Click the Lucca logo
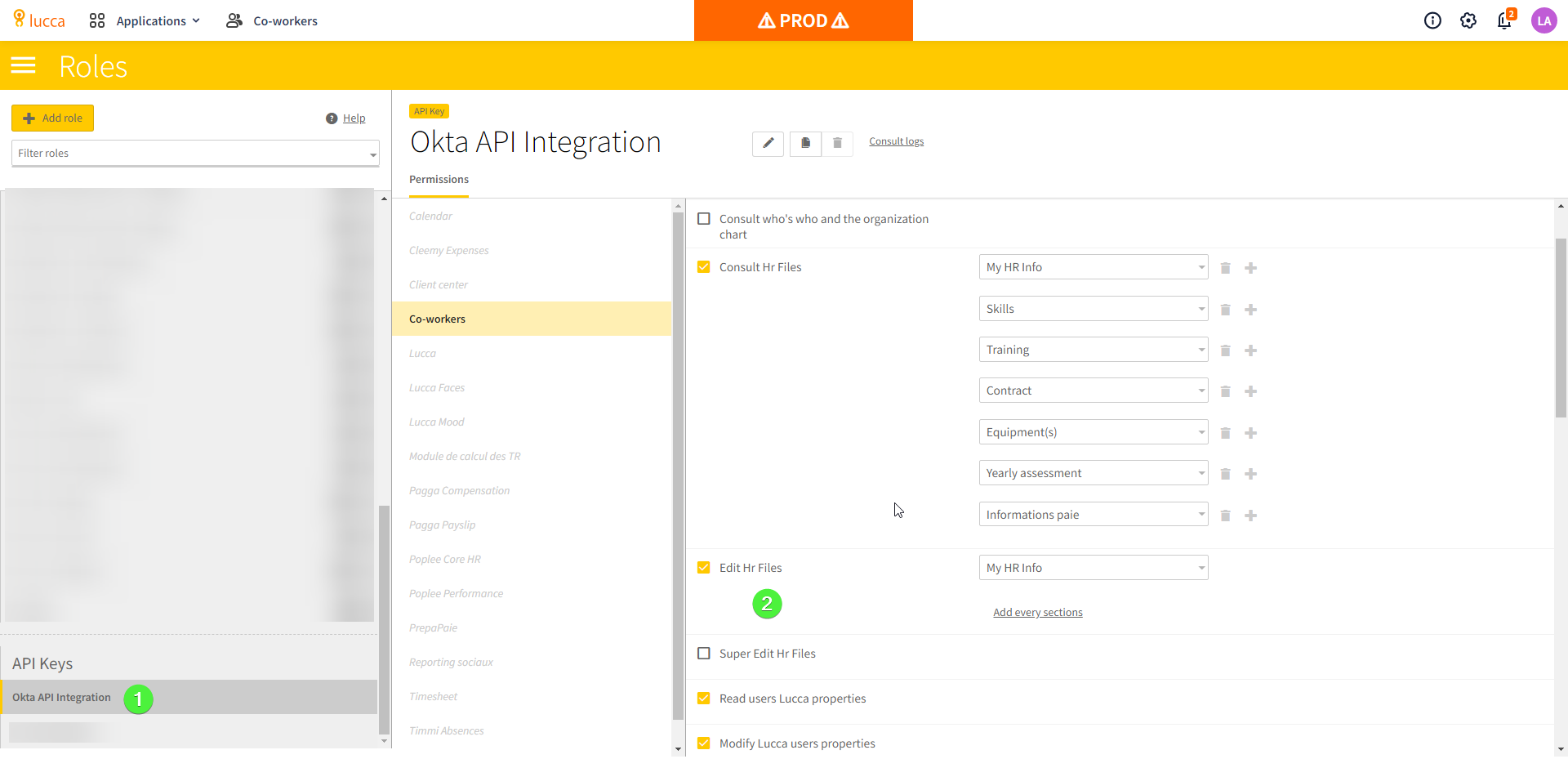 39,20
